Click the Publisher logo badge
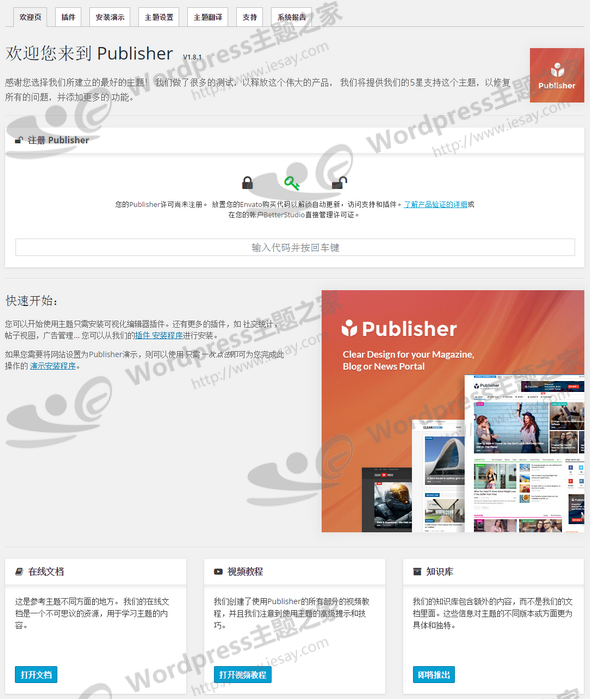This screenshot has height=699, width=590. click(x=557, y=75)
